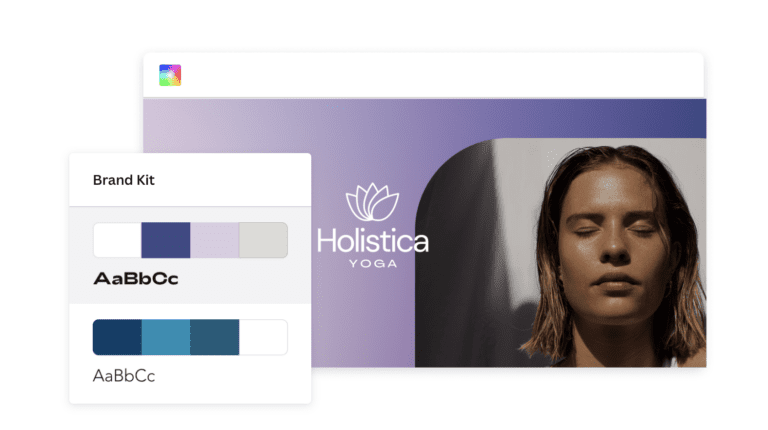
Task: Choose the bold AaBbCc font sample
Action: [136, 279]
